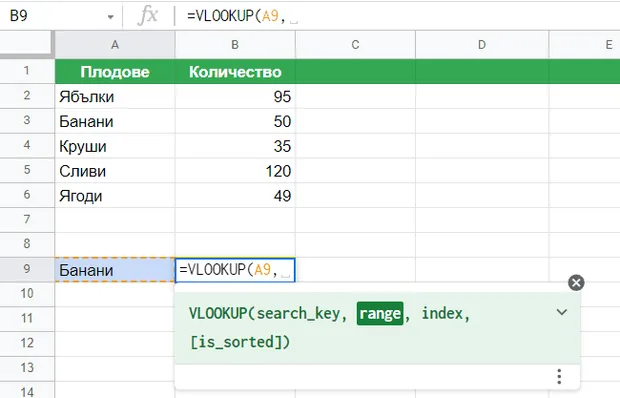Click the cell containing Сливи
Viewport: 620px width, 398px height.
coord(115,171)
